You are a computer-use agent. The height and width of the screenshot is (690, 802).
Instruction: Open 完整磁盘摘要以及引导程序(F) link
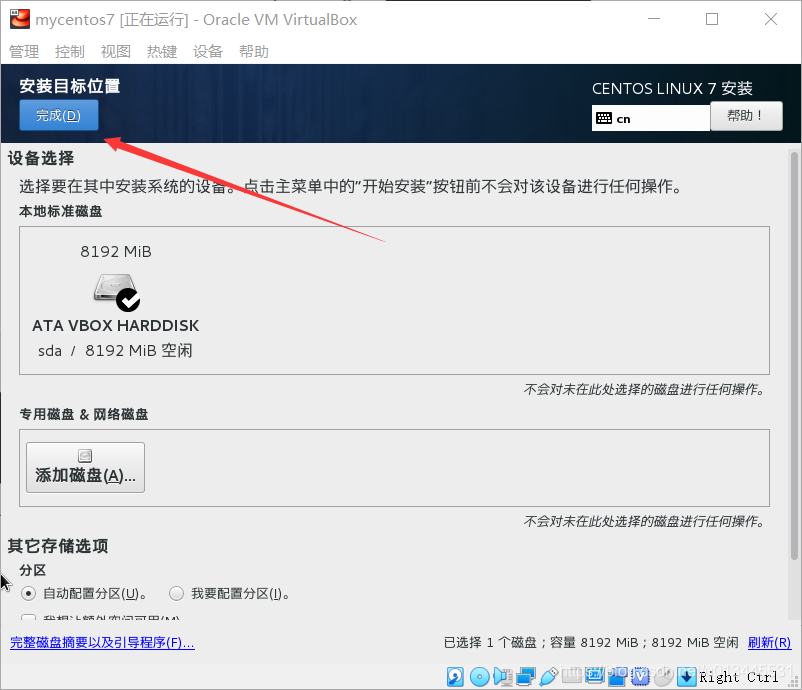pyautogui.click(x=102, y=642)
